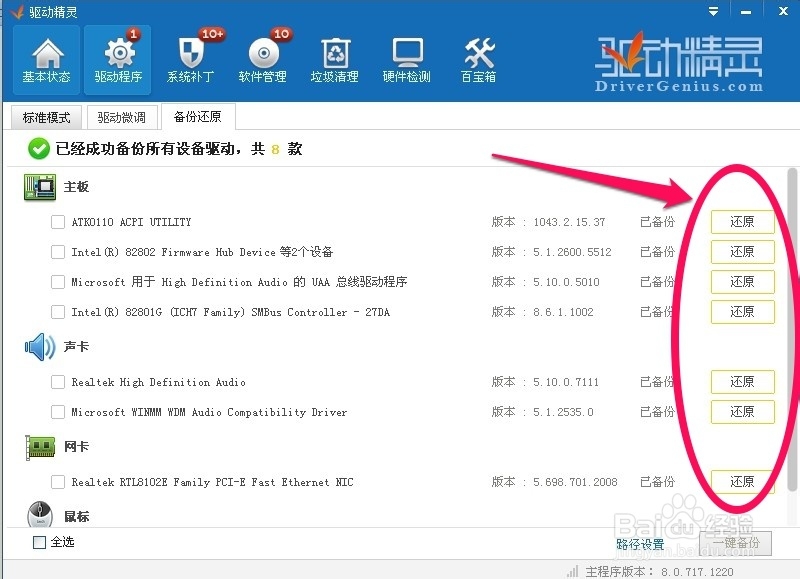This screenshot has width=800, height=579.
Task: Collapse the 主板 motherboard driver section
Action: [38, 187]
